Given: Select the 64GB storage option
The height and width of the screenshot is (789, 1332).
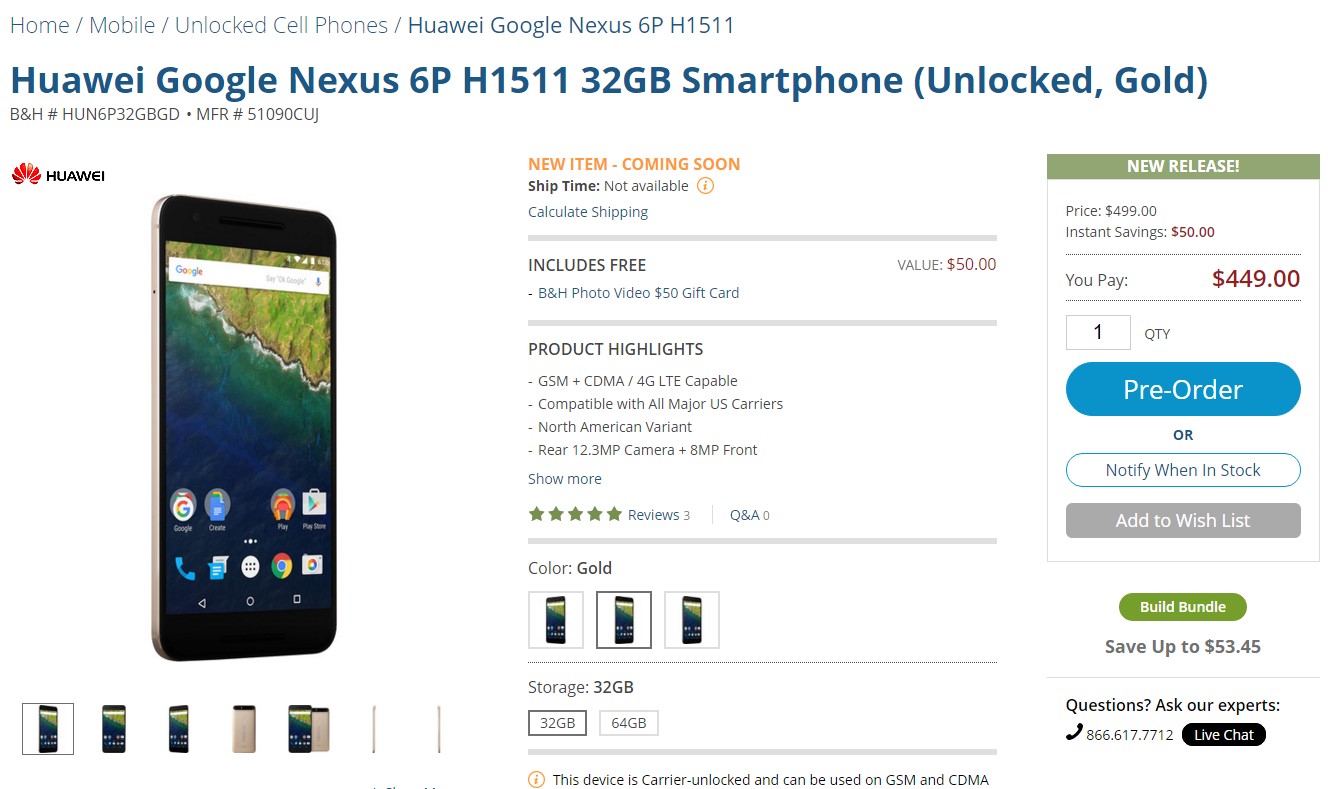Looking at the screenshot, I should tap(629, 722).
